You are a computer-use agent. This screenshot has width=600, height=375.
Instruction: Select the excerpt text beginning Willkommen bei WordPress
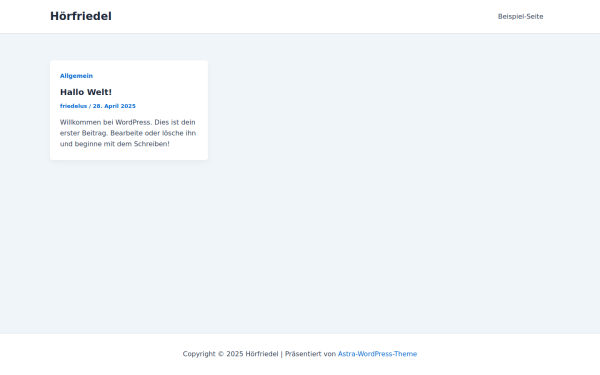pos(128,133)
